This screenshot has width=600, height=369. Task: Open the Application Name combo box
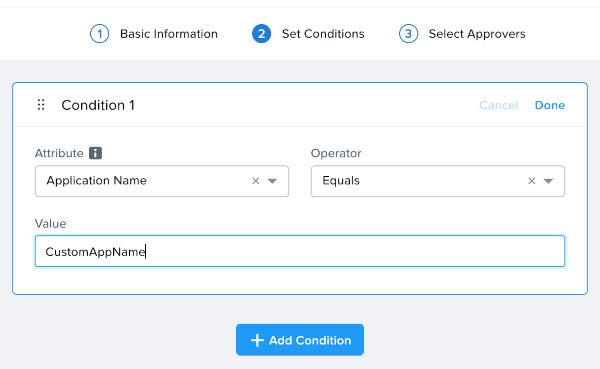[x=162, y=181]
